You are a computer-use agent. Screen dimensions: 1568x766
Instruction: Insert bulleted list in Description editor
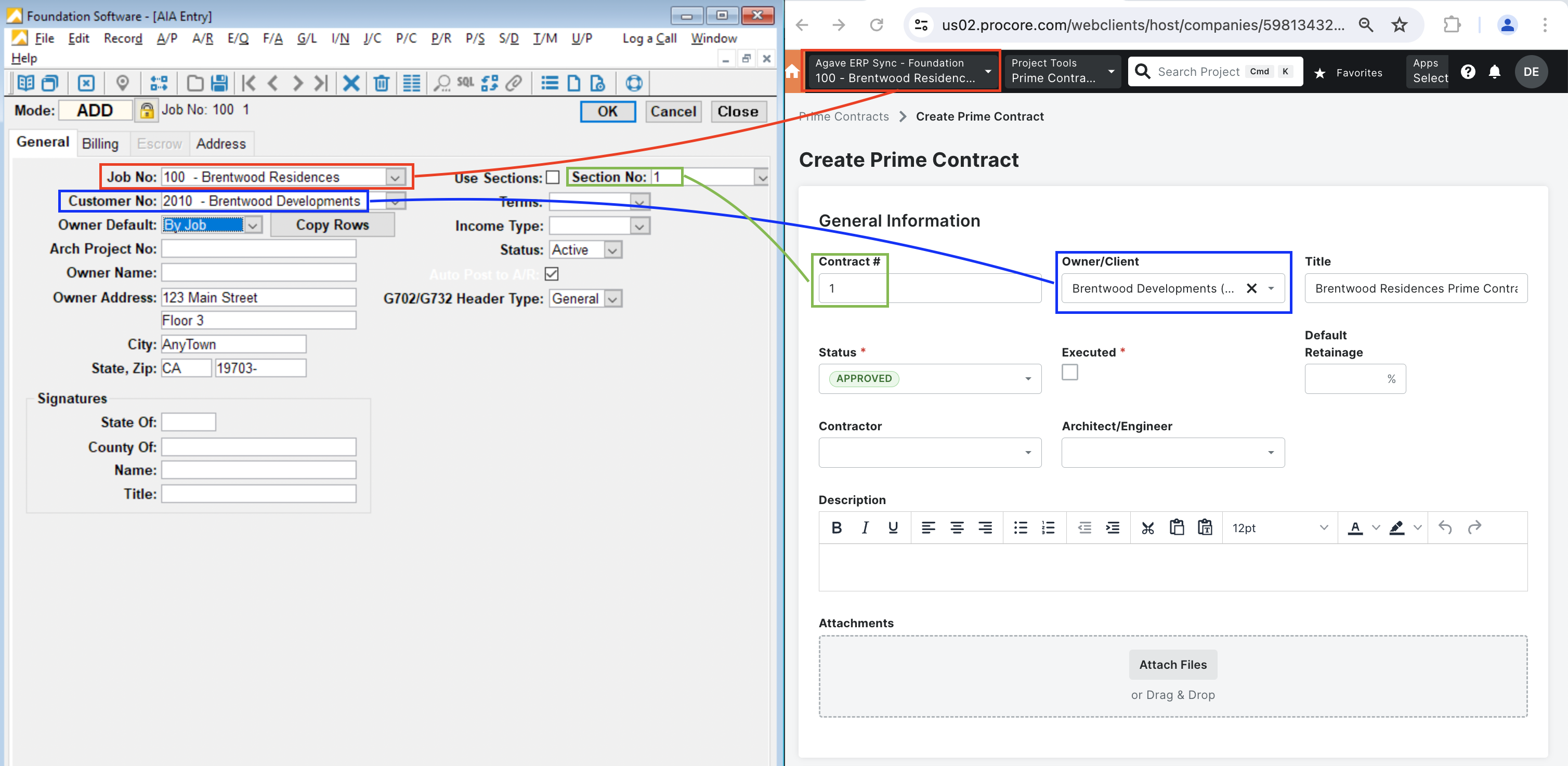(1020, 527)
